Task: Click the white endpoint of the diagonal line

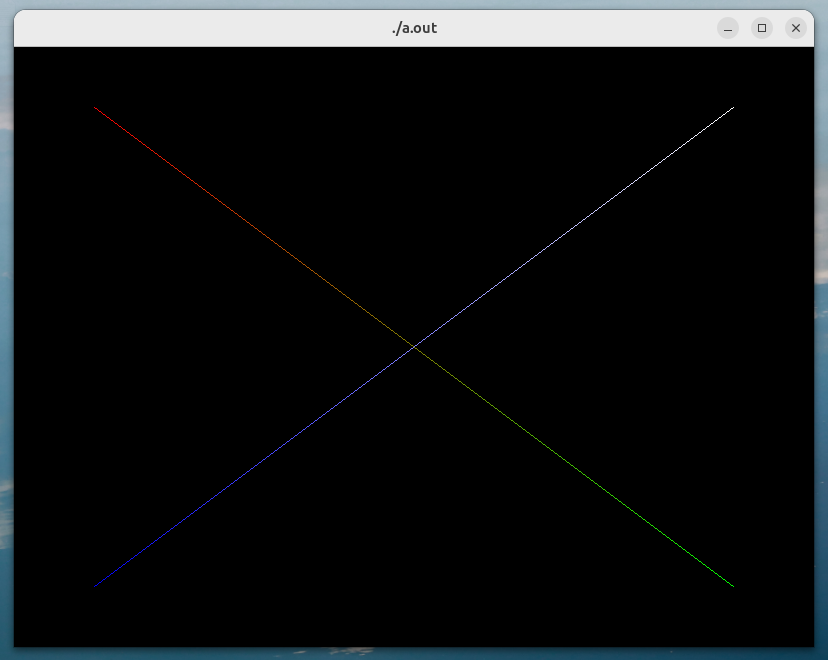Action: click(732, 108)
